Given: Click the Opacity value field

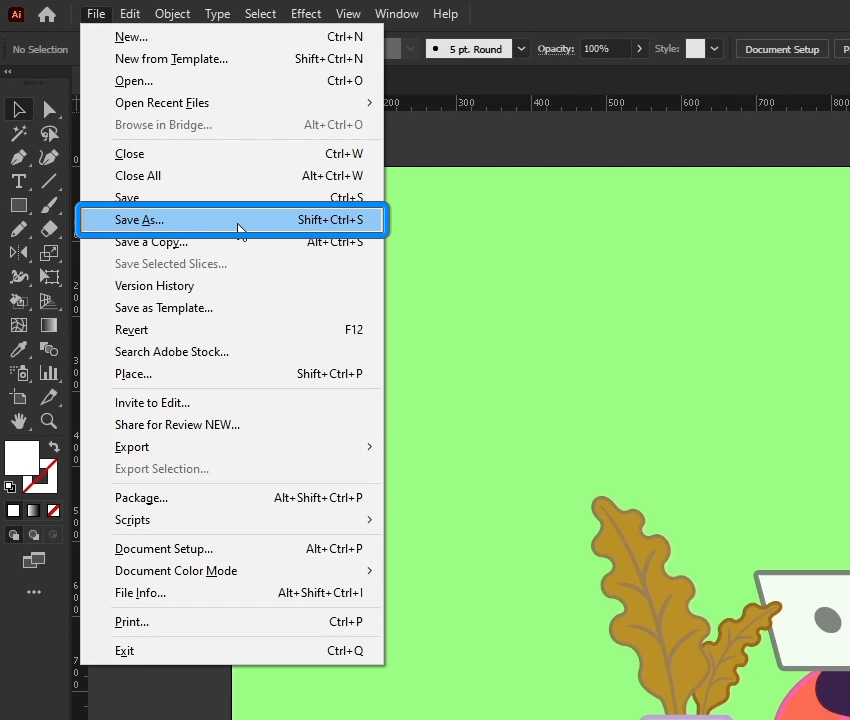Looking at the screenshot, I should coord(604,49).
